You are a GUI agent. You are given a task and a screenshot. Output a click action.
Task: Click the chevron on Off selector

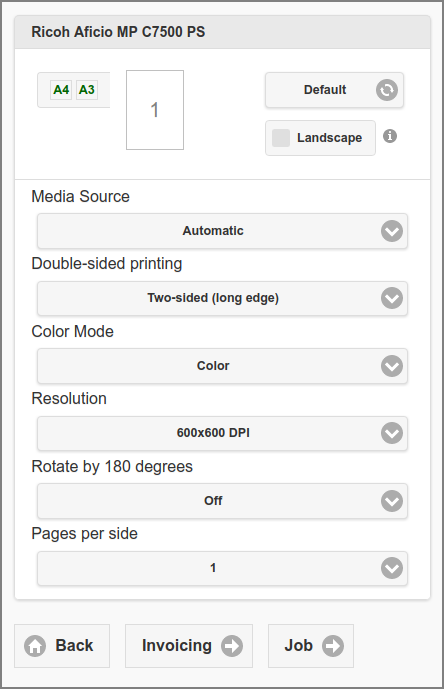392,501
